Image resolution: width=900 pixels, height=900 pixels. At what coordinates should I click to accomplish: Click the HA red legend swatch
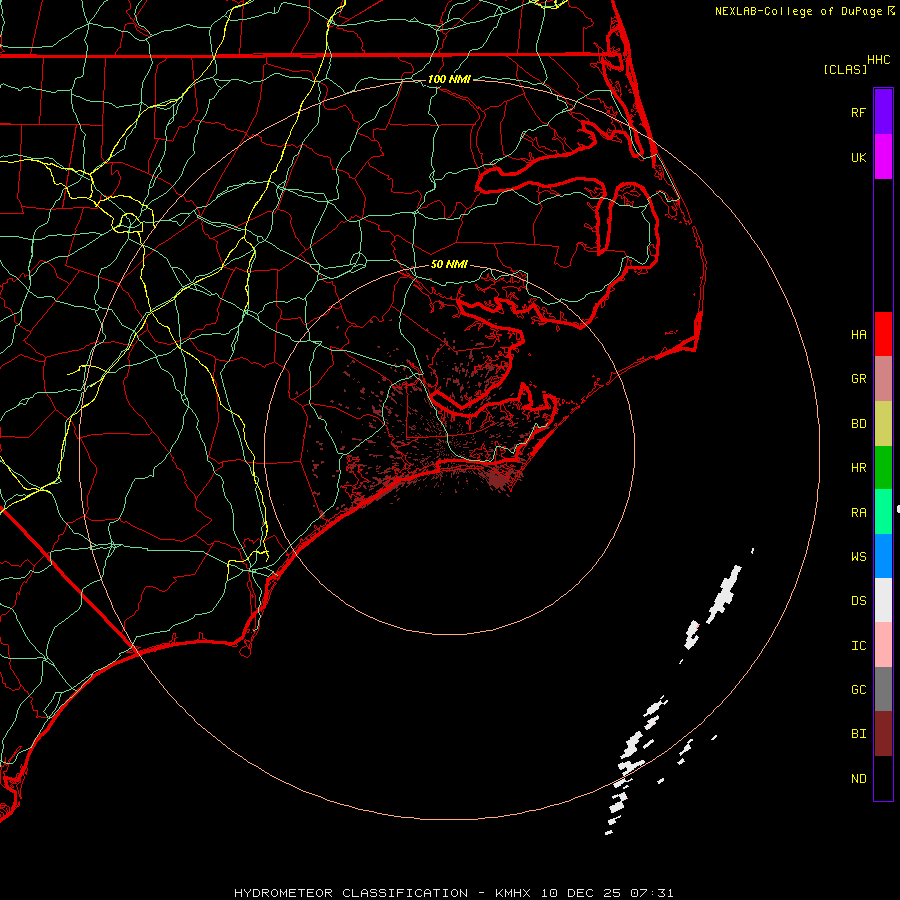883,334
